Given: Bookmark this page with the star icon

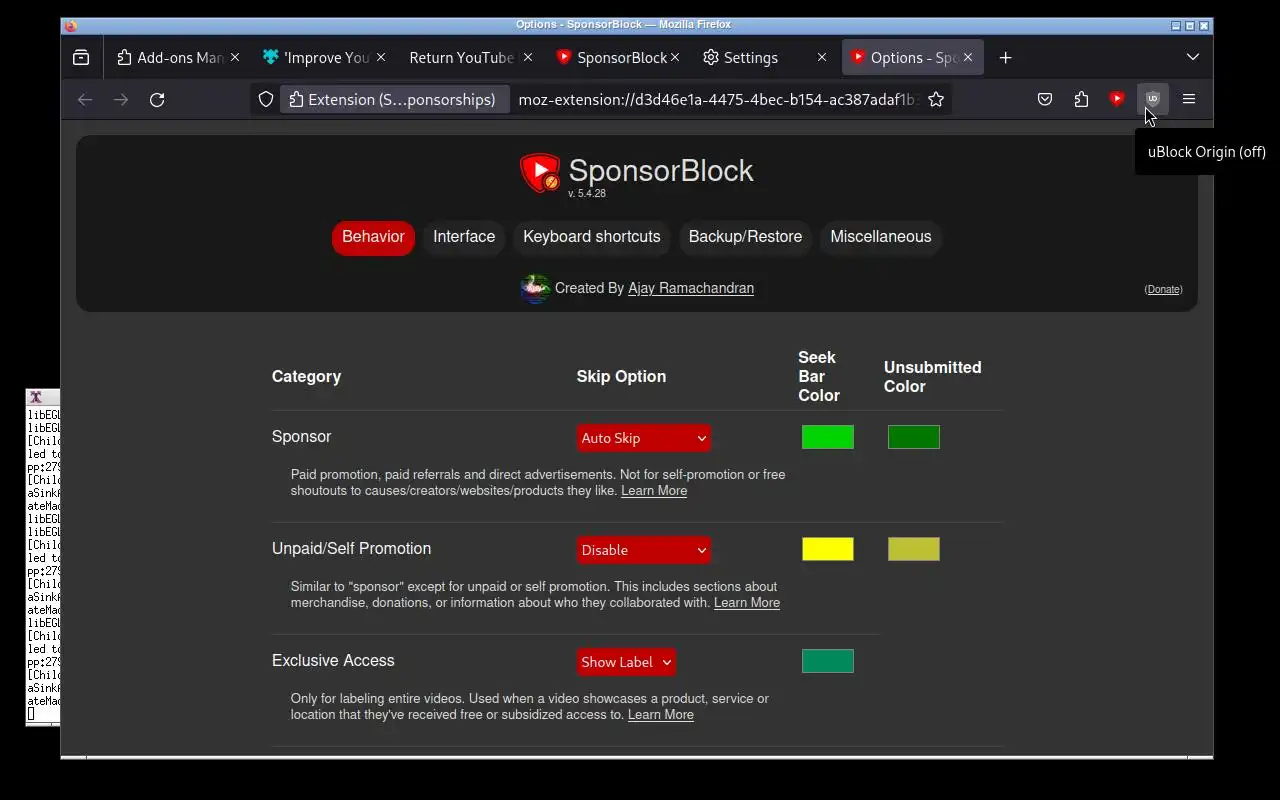Looking at the screenshot, I should (936, 99).
